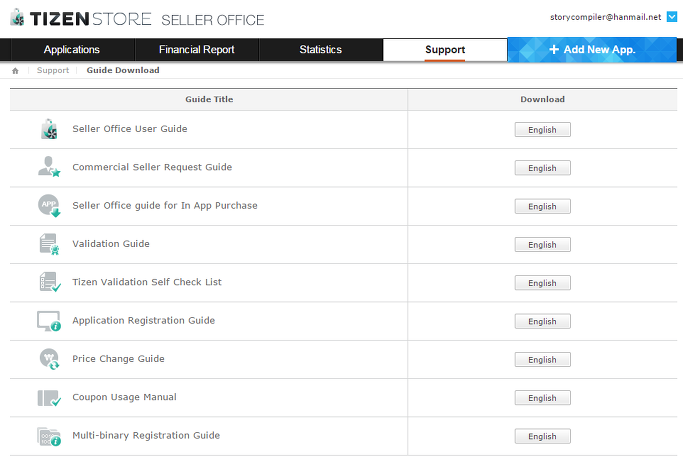This screenshot has width=683, height=457.
Task: Click the Coupon Usage Manual title
Action: (124, 397)
